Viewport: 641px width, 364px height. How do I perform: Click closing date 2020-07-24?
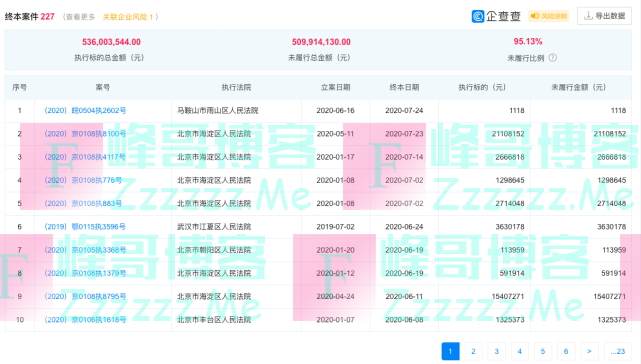coord(404,110)
